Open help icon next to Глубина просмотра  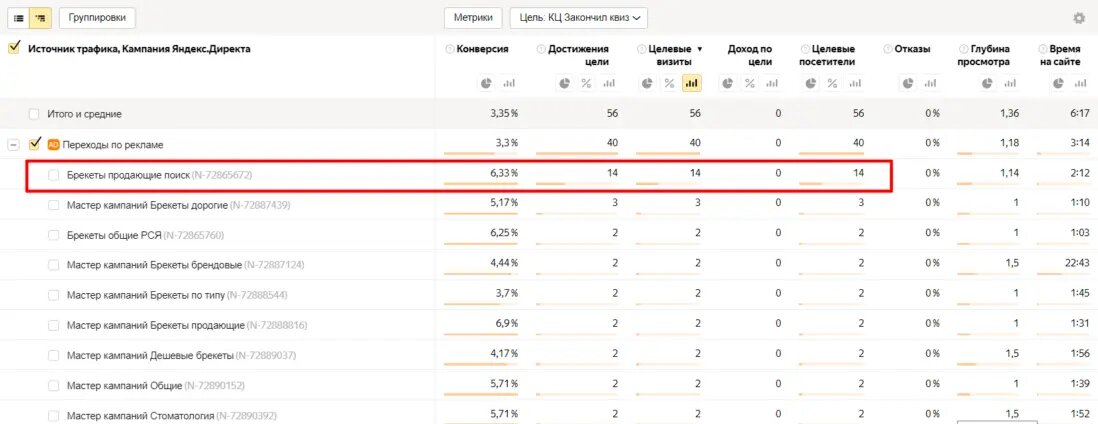(x=963, y=49)
